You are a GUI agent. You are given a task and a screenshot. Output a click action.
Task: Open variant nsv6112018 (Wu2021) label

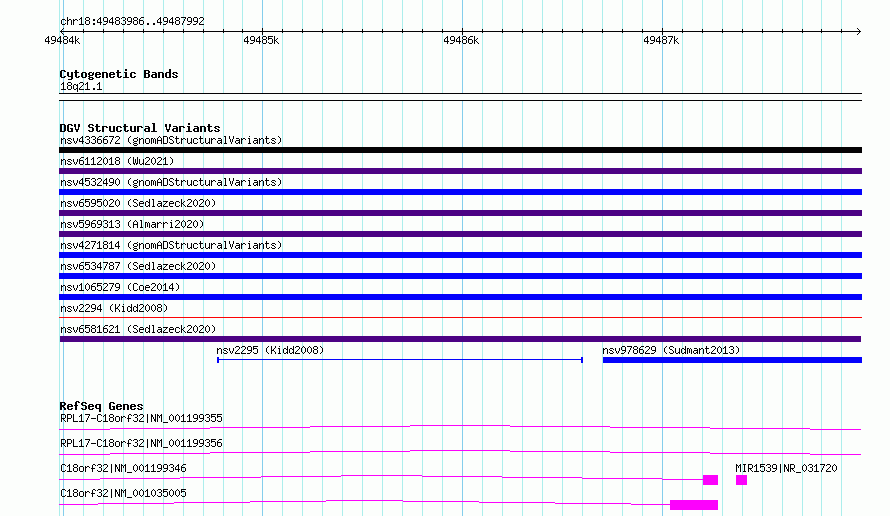pos(117,161)
